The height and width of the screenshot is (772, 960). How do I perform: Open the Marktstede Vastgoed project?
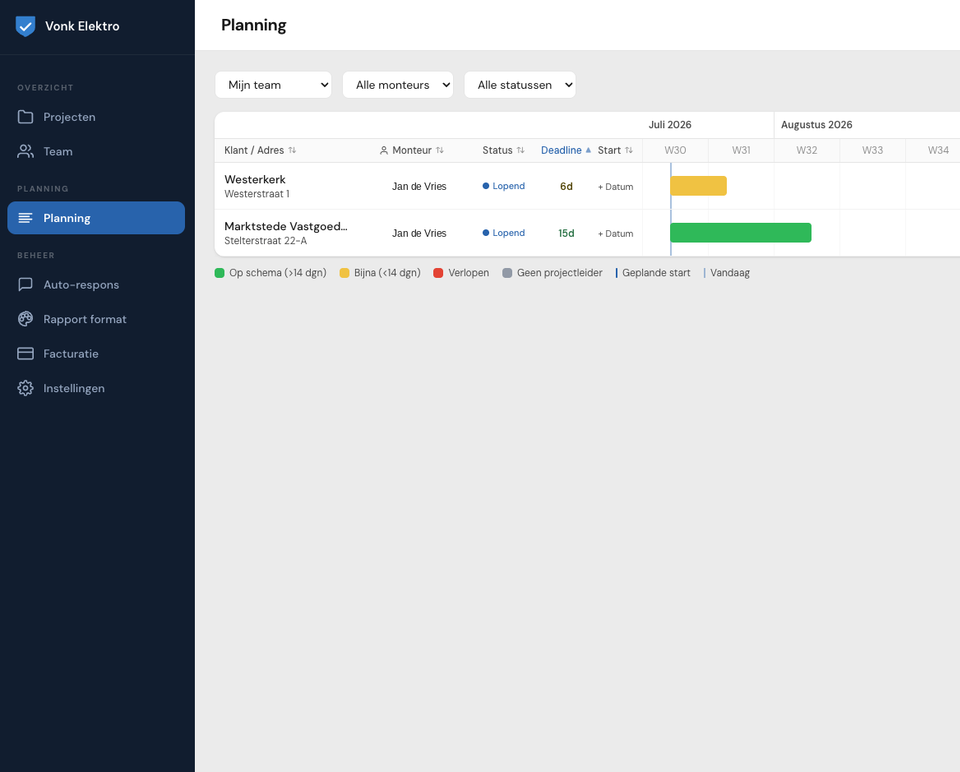pos(286,226)
